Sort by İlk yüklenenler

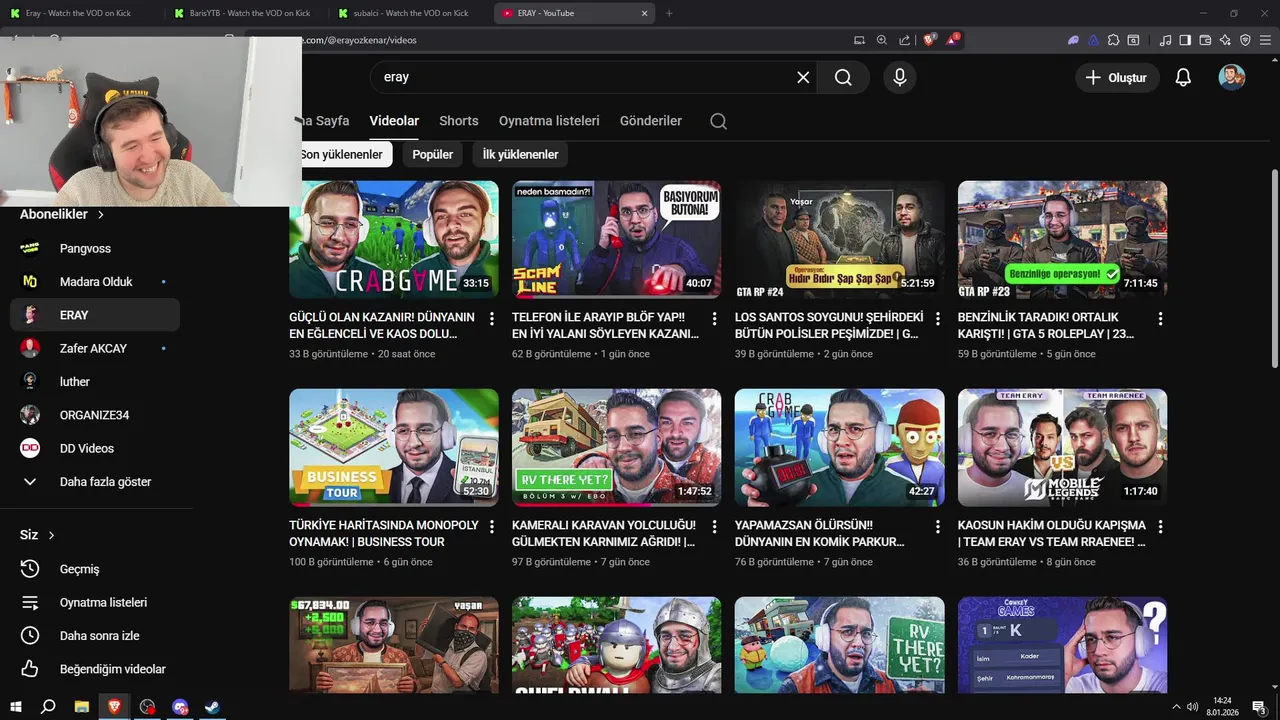coord(520,154)
